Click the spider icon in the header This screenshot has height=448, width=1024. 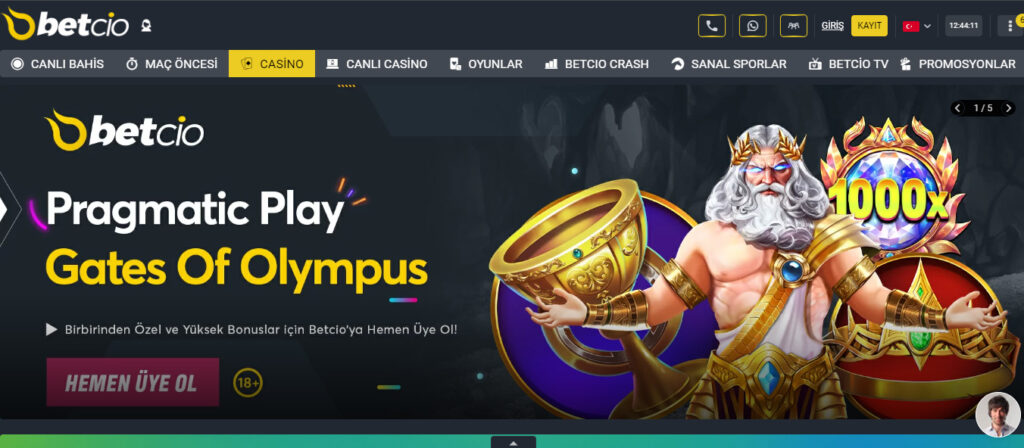793,26
